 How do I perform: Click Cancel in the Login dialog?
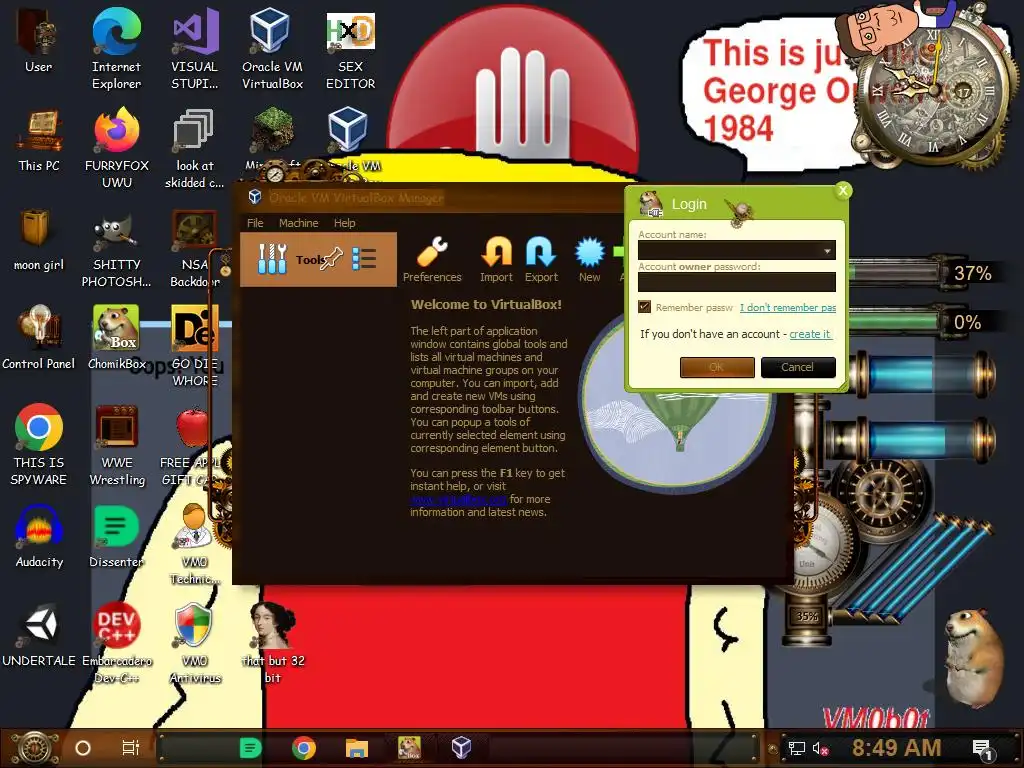(797, 367)
